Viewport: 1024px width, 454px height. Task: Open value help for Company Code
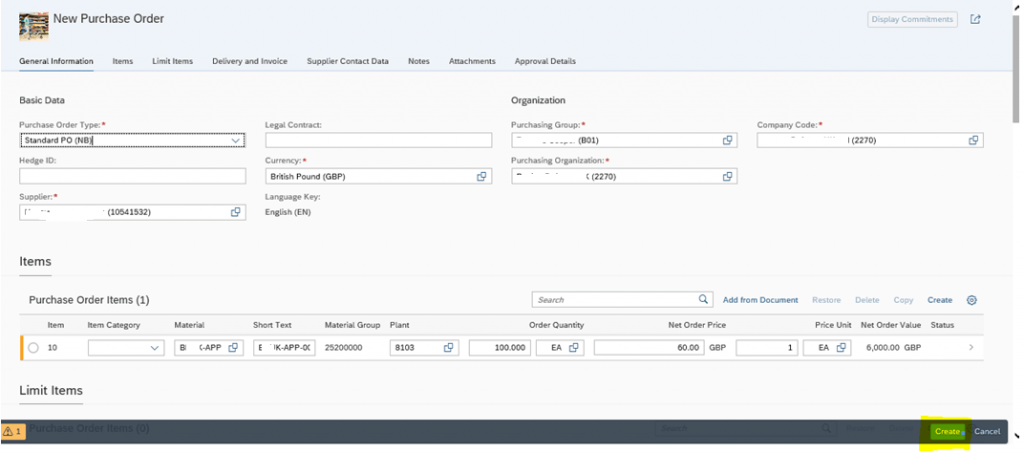[x=973, y=140]
